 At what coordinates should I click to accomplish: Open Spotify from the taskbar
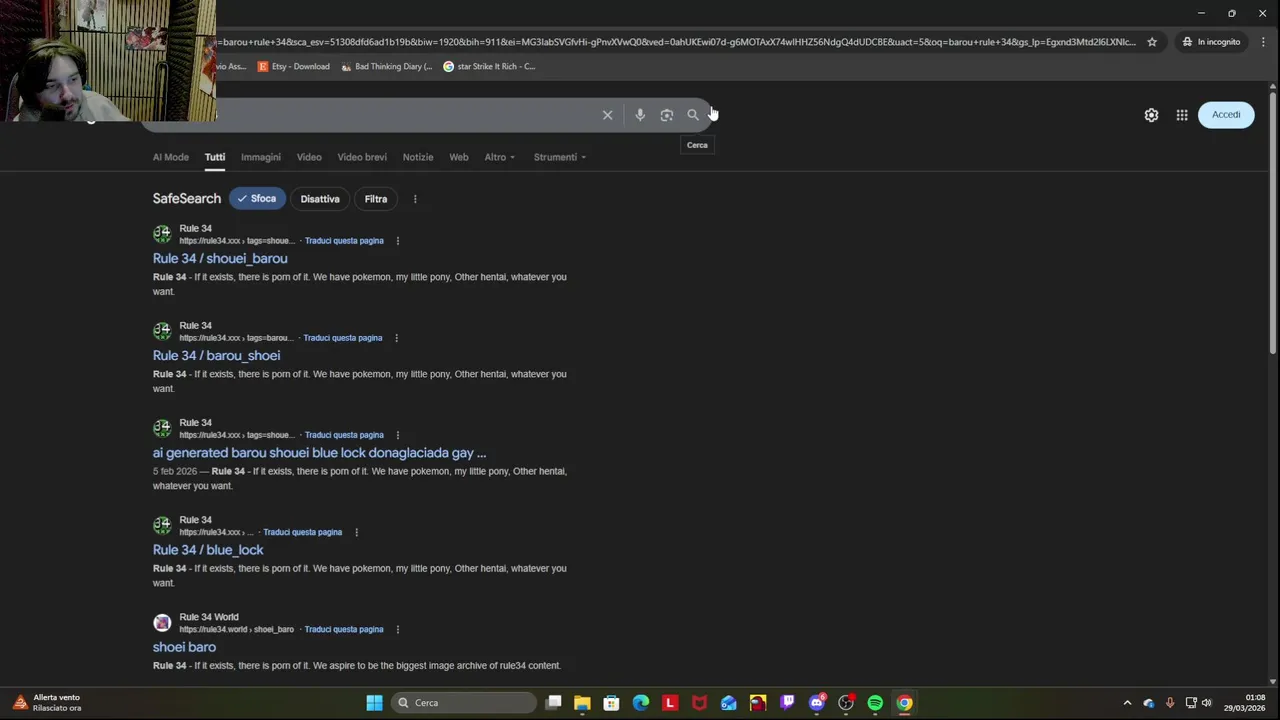pos(875,703)
